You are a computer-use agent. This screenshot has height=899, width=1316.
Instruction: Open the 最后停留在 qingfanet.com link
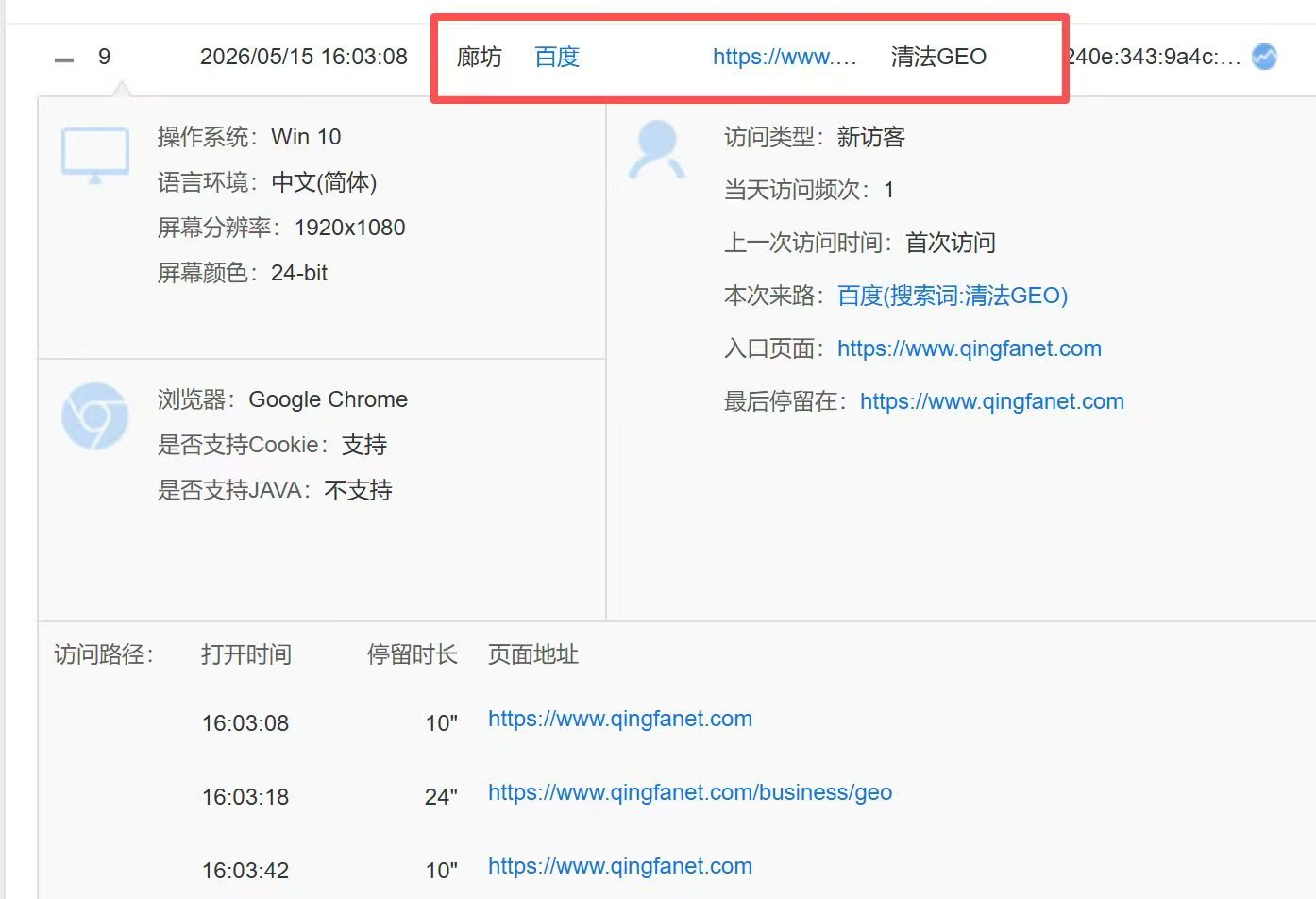point(992,401)
